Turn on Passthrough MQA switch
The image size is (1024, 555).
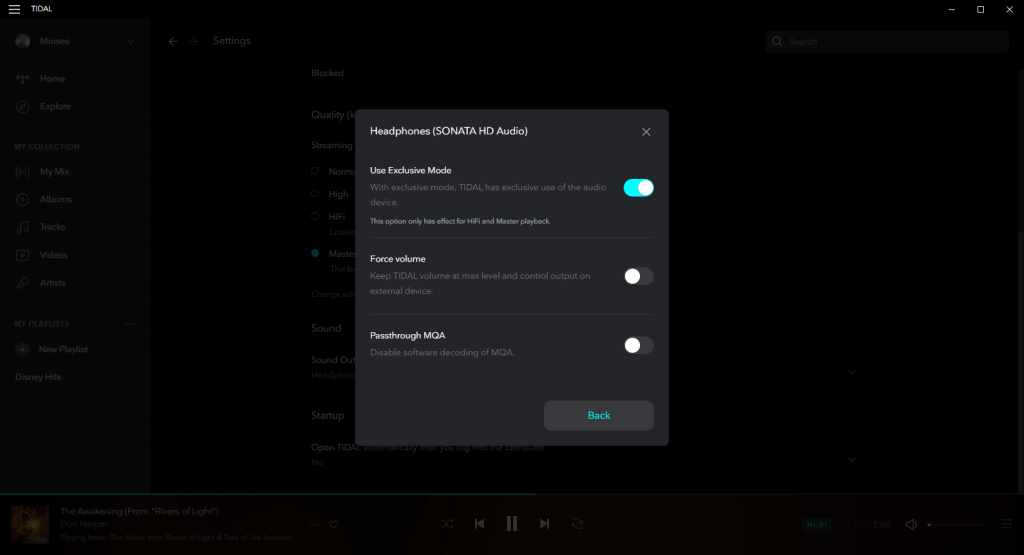click(x=638, y=345)
